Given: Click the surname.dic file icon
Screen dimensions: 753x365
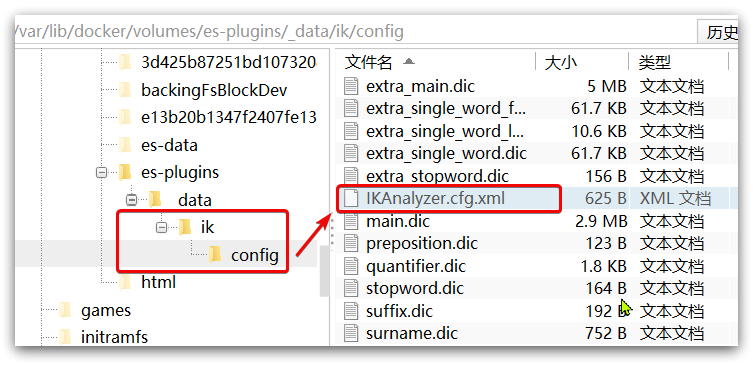Looking at the screenshot, I should 352,333.
